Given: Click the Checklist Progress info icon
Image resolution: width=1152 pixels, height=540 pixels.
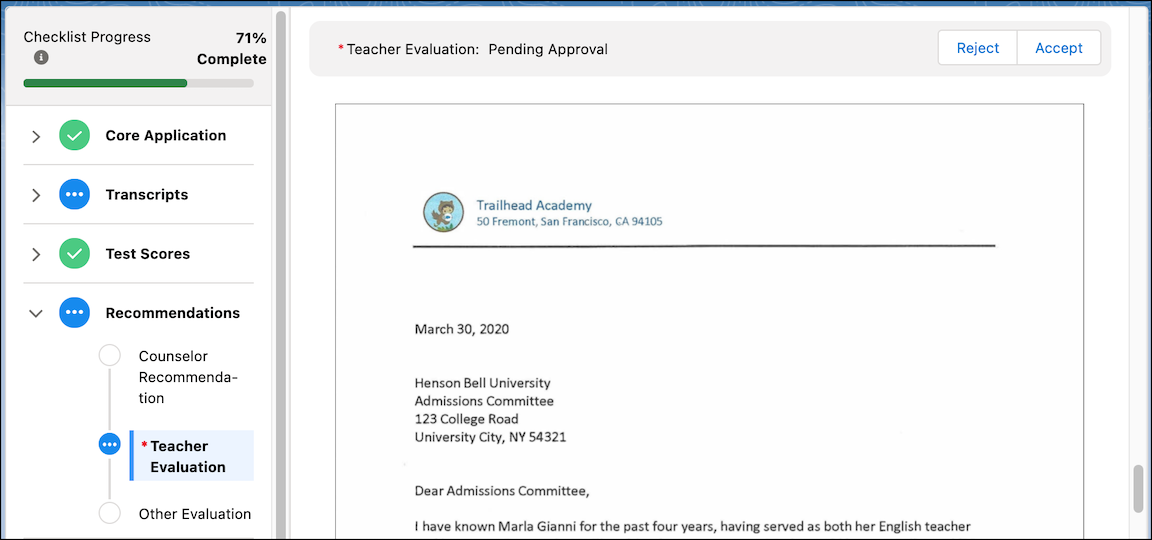Looking at the screenshot, I should pos(41,58).
